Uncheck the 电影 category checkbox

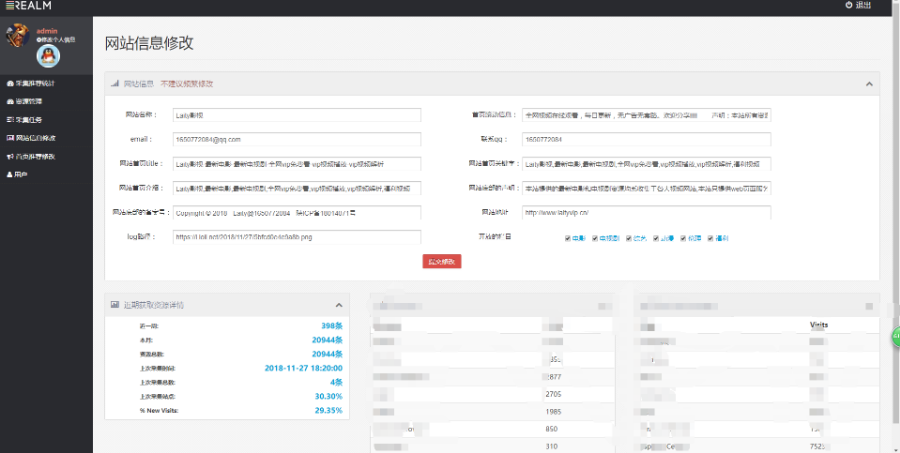click(x=568, y=238)
